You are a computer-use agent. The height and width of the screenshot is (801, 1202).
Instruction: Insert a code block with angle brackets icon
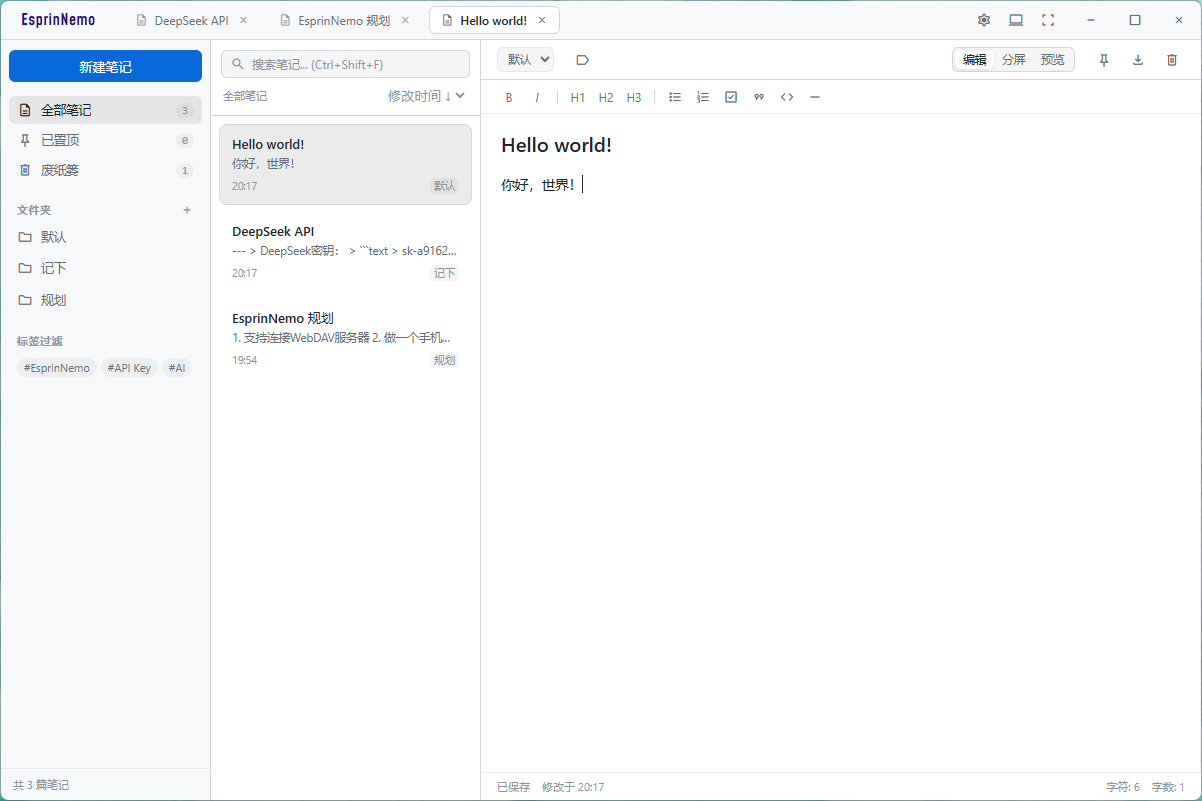pos(787,97)
